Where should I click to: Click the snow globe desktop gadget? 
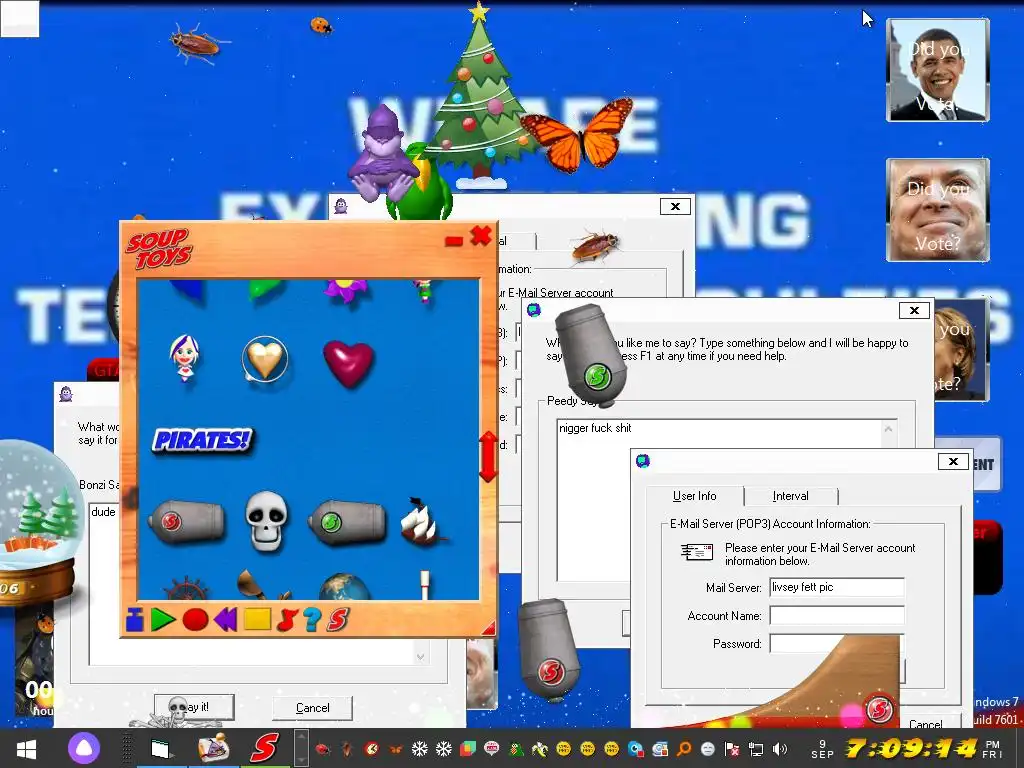[39, 522]
